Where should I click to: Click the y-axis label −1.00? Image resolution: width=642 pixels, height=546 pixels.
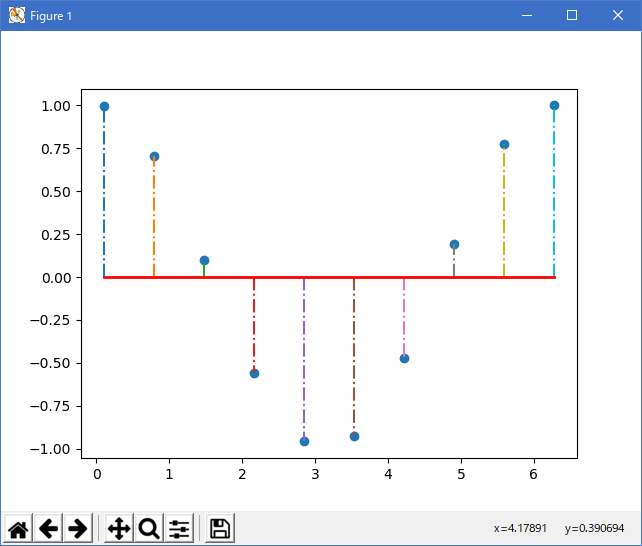50,449
